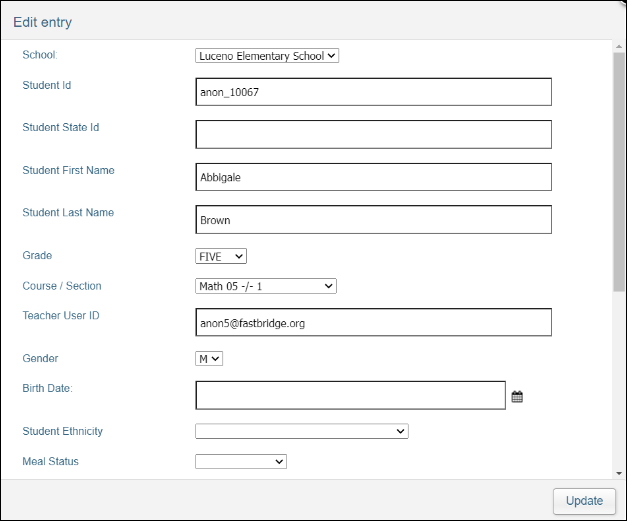Screen dimensions: 627x521
Task: Click the Teacher User ID label
Action: pos(61,315)
